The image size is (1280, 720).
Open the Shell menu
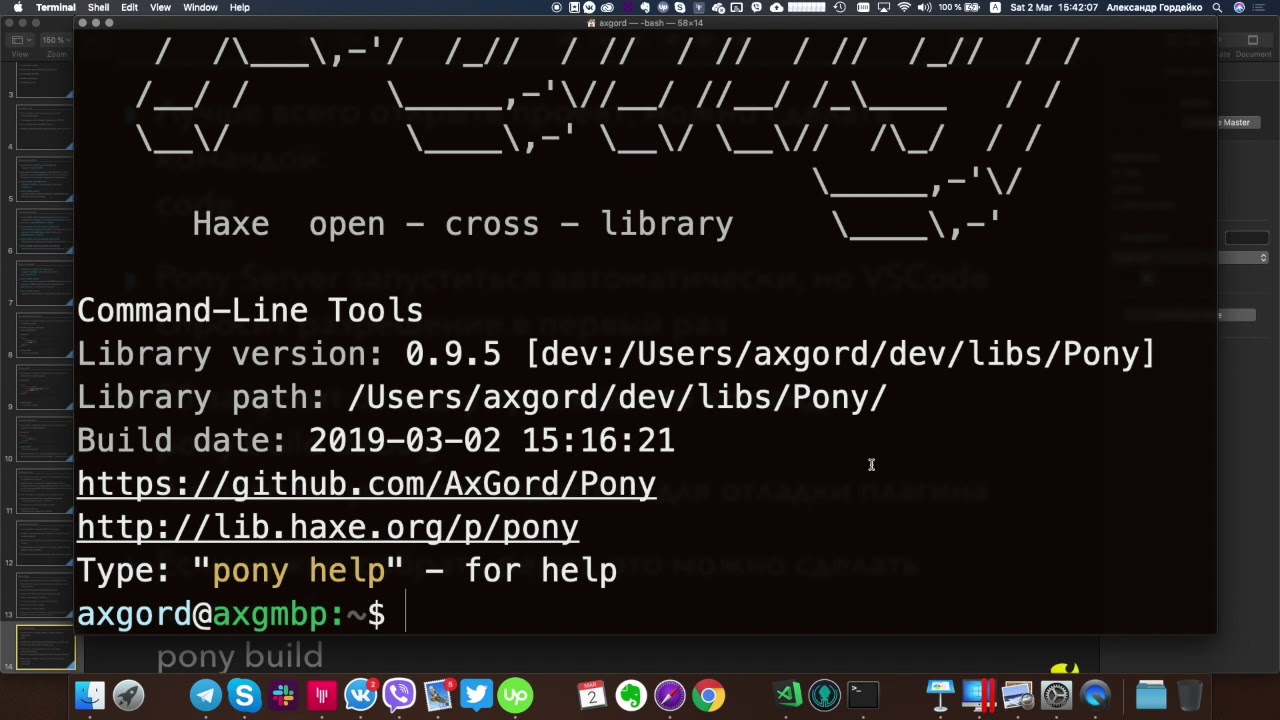click(x=98, y=7)
